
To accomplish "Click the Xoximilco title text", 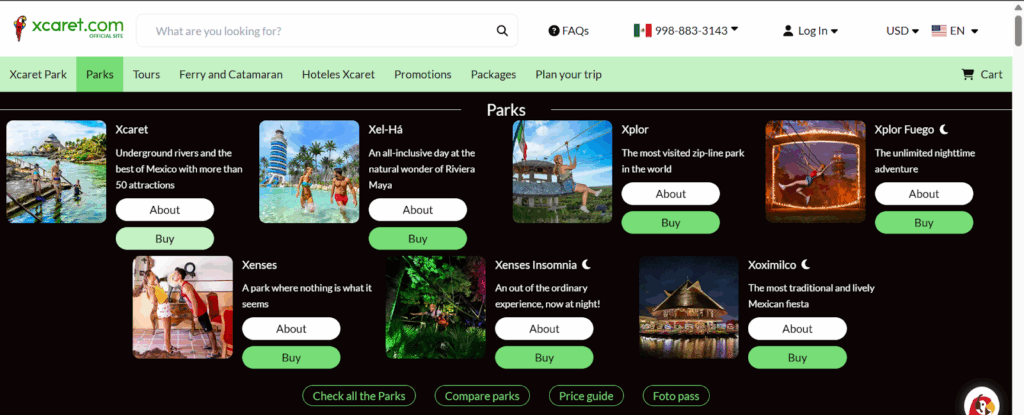I will click(772, 265).
